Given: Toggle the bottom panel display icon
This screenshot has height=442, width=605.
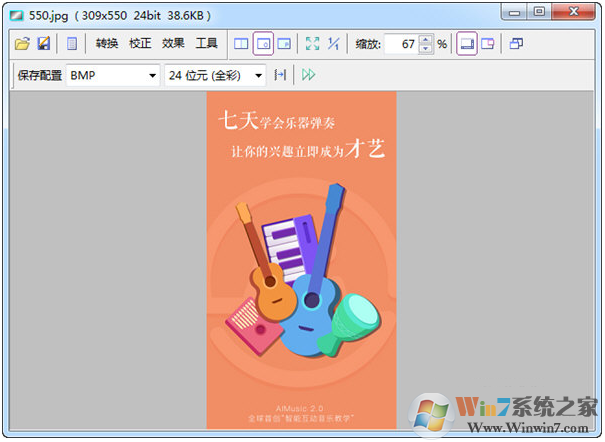Looking at the screenshot, I should tap(467, 44).
